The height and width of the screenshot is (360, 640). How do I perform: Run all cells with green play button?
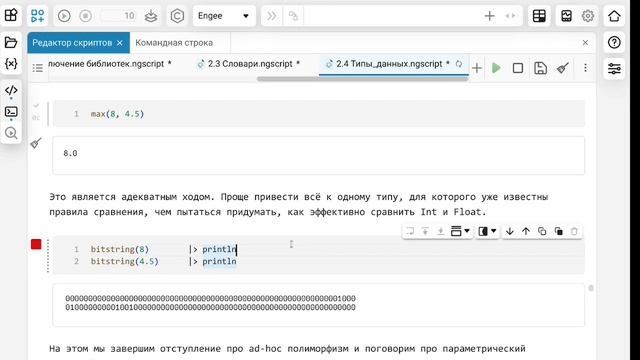click(496, 68)
